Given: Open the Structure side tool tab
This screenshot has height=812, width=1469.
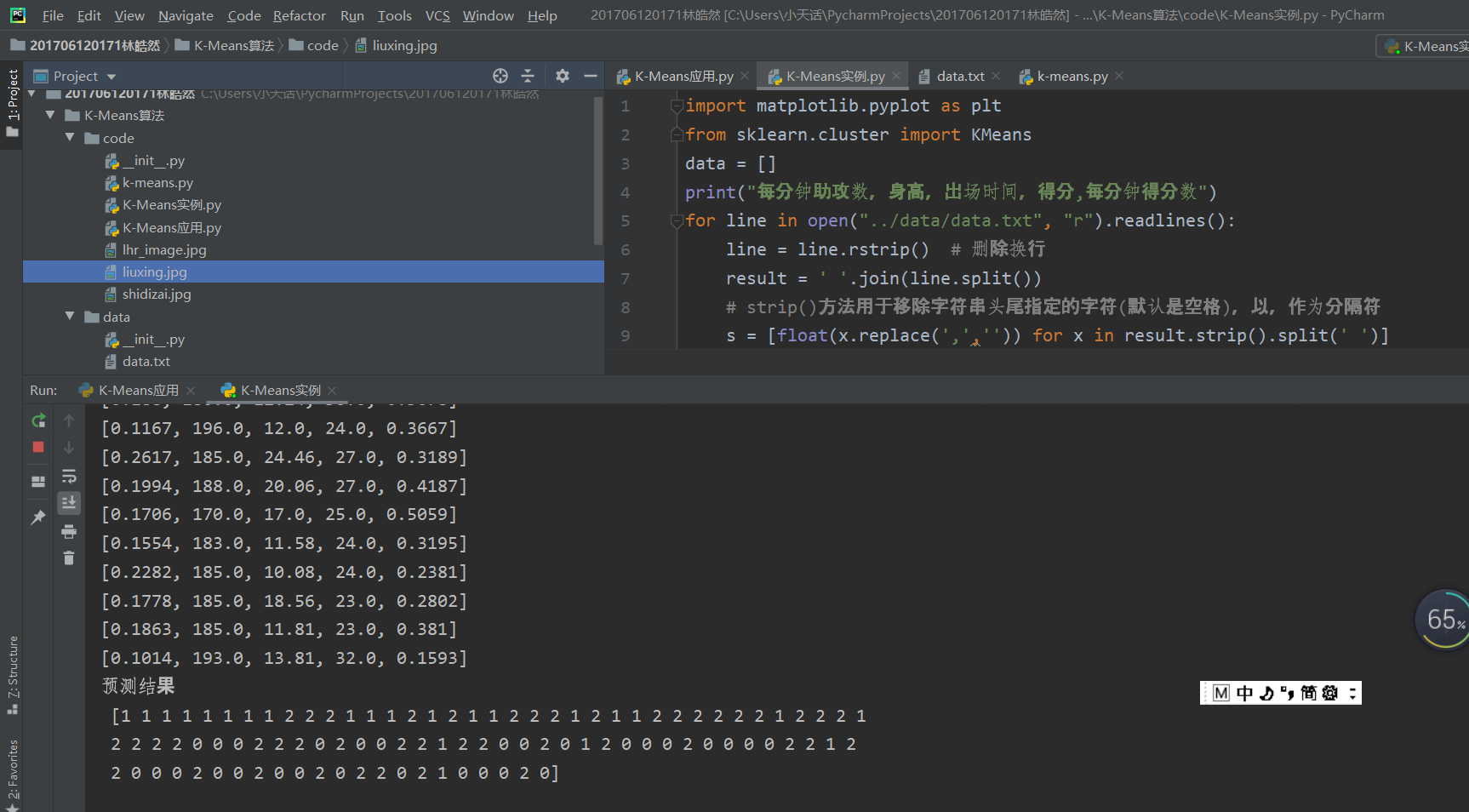Looking at the screenshot, I should point(12,674).
